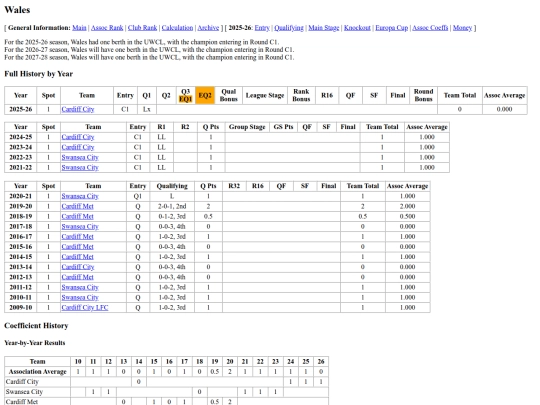Open Cardiff City link in 2025-26 row
The image size is (540, 405).
click(x=78, y=109)
